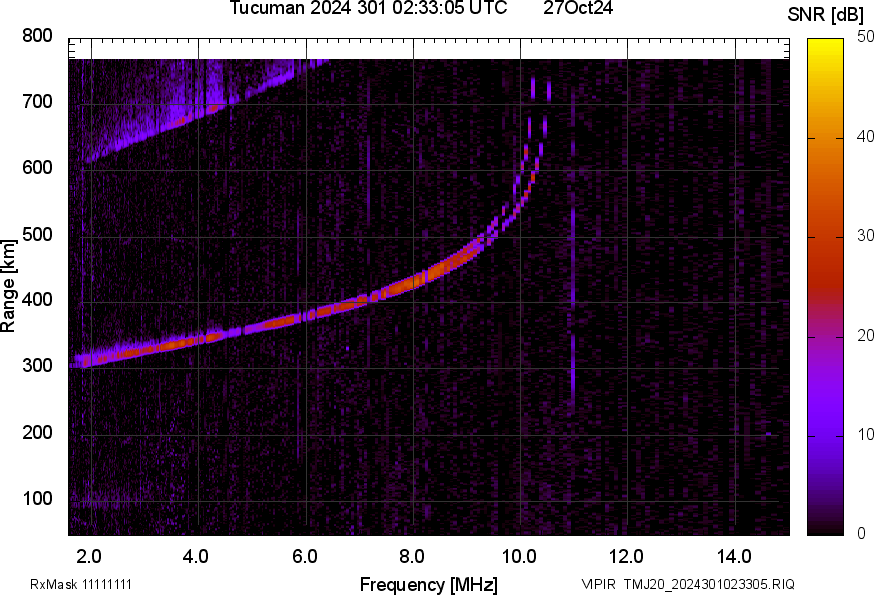Screen dimensions: 874x595
Task: Click the range tick label 800
Action: pyautogui.click(x=37, y=36)
